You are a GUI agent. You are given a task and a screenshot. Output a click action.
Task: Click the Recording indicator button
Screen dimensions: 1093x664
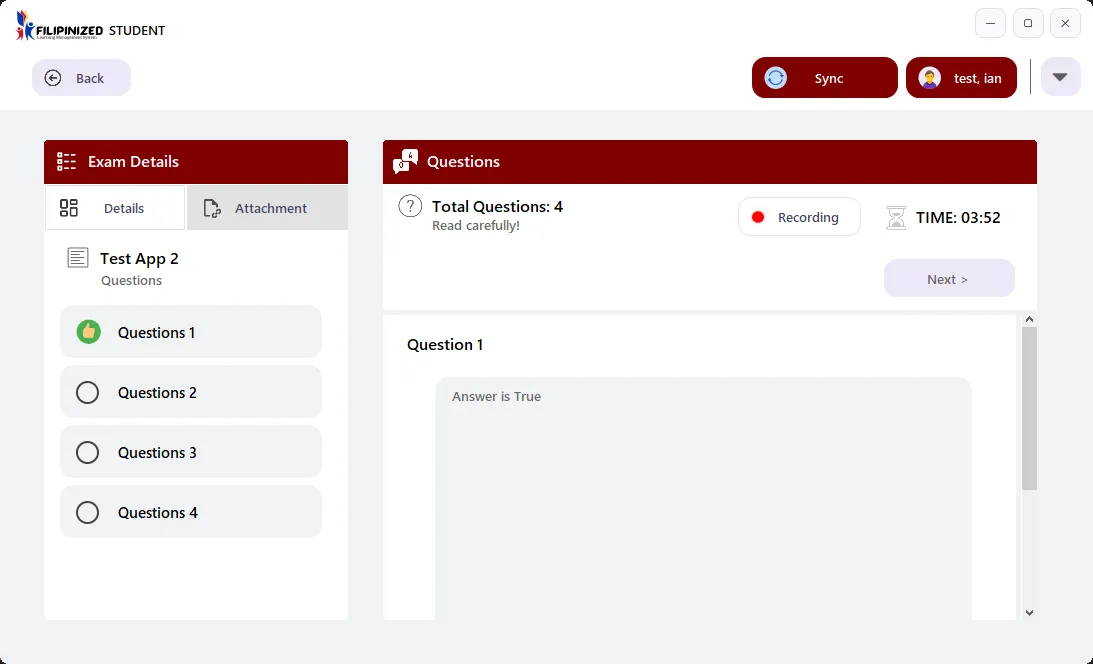tap(799, 217)
